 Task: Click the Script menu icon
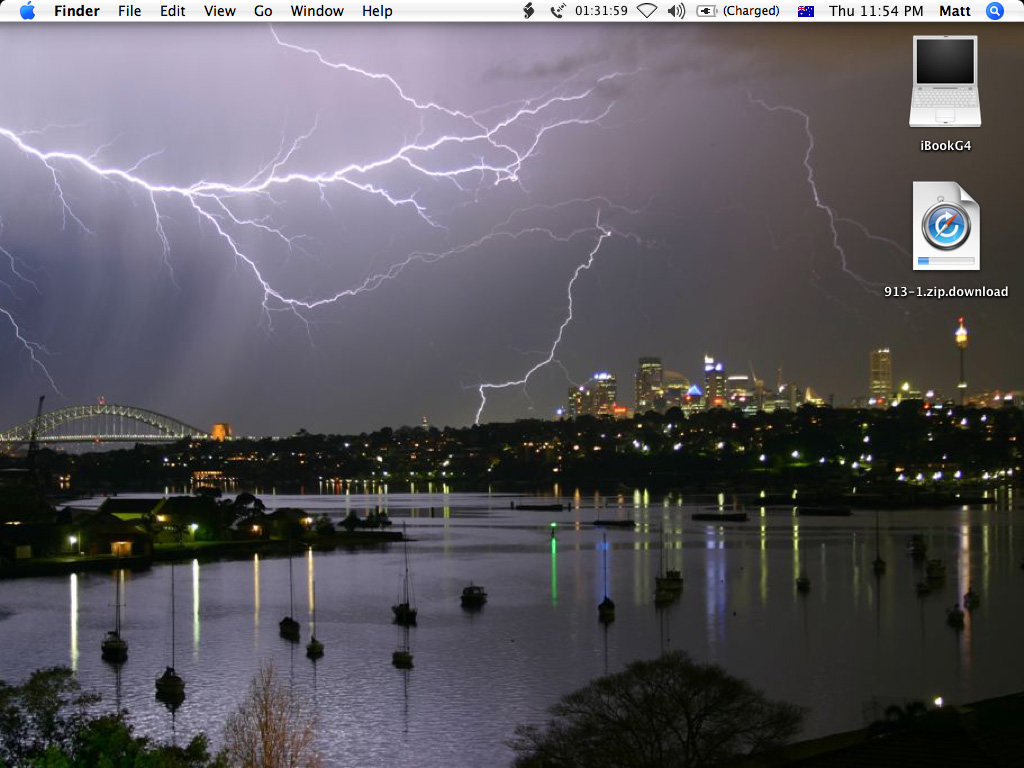click(x=529, y=10)
